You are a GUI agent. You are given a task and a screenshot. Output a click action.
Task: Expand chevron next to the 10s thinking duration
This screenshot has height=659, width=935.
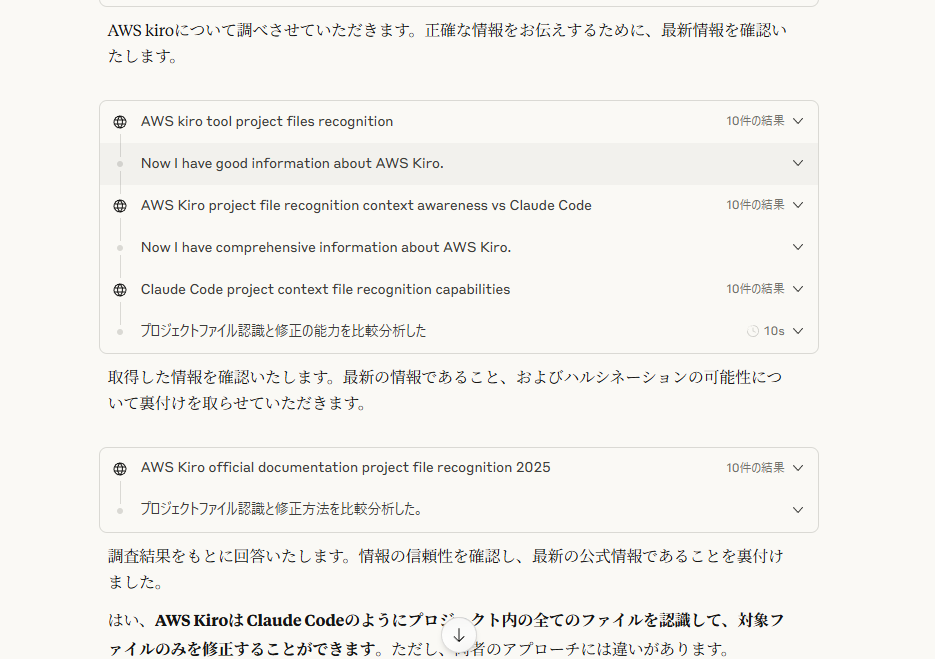797,331
